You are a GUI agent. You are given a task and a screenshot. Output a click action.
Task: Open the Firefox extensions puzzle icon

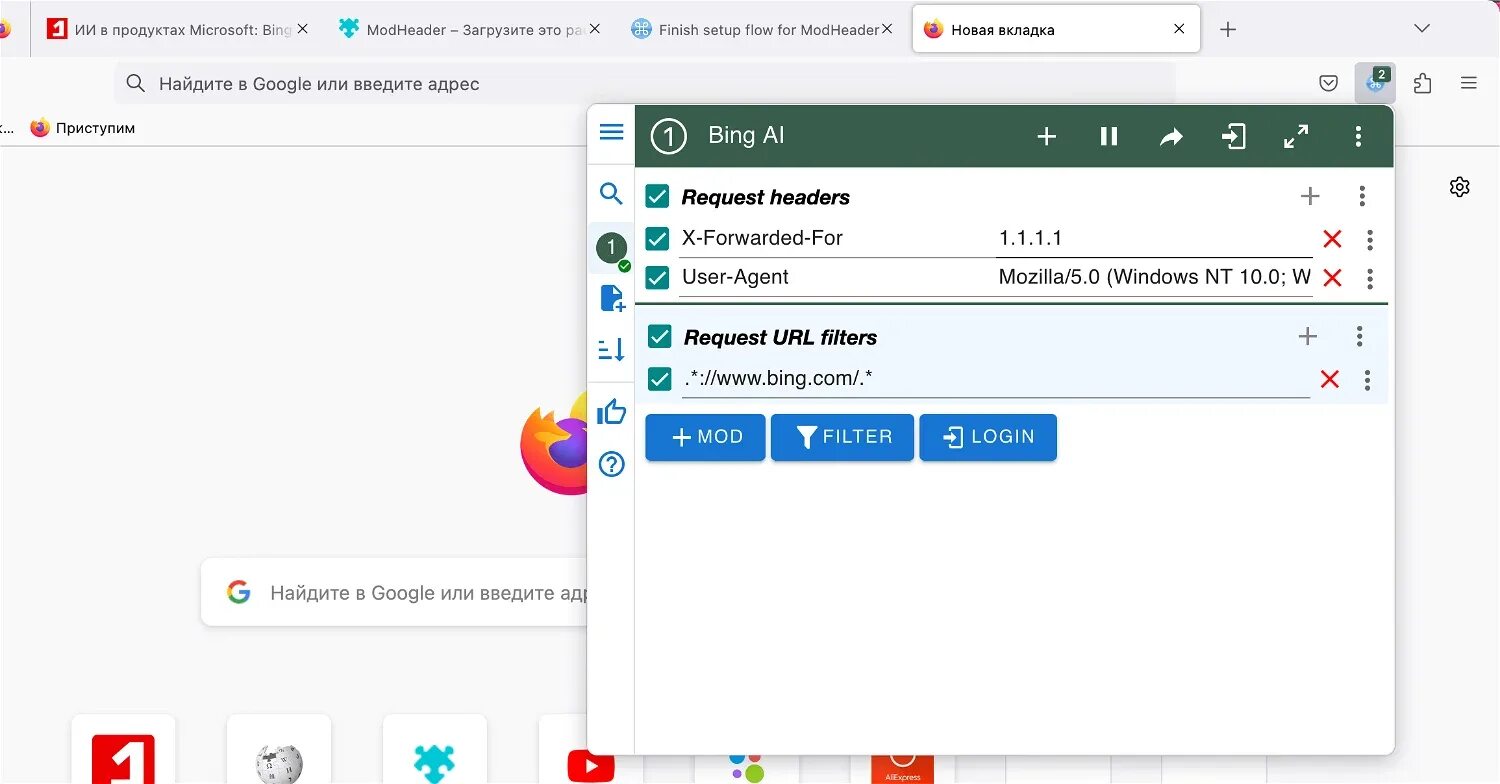click(x=1422, y=84)
